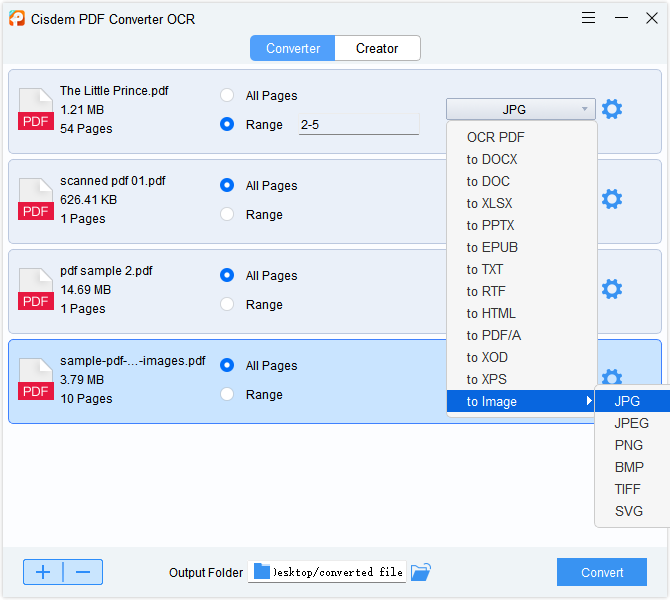The width and height of the screenshot is (670, 600).
Task: Click pdf sample 2.pdf file name
Action: [106, 271]
